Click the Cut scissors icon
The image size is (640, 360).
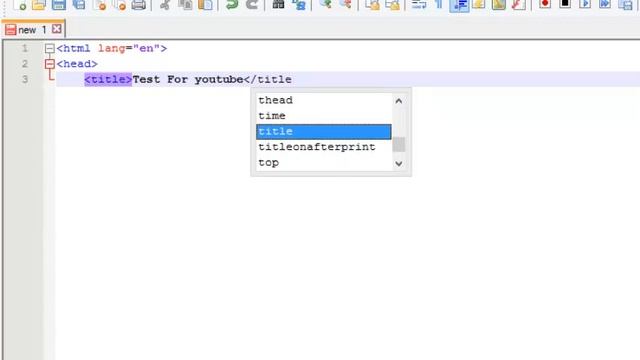click(165, 4)
